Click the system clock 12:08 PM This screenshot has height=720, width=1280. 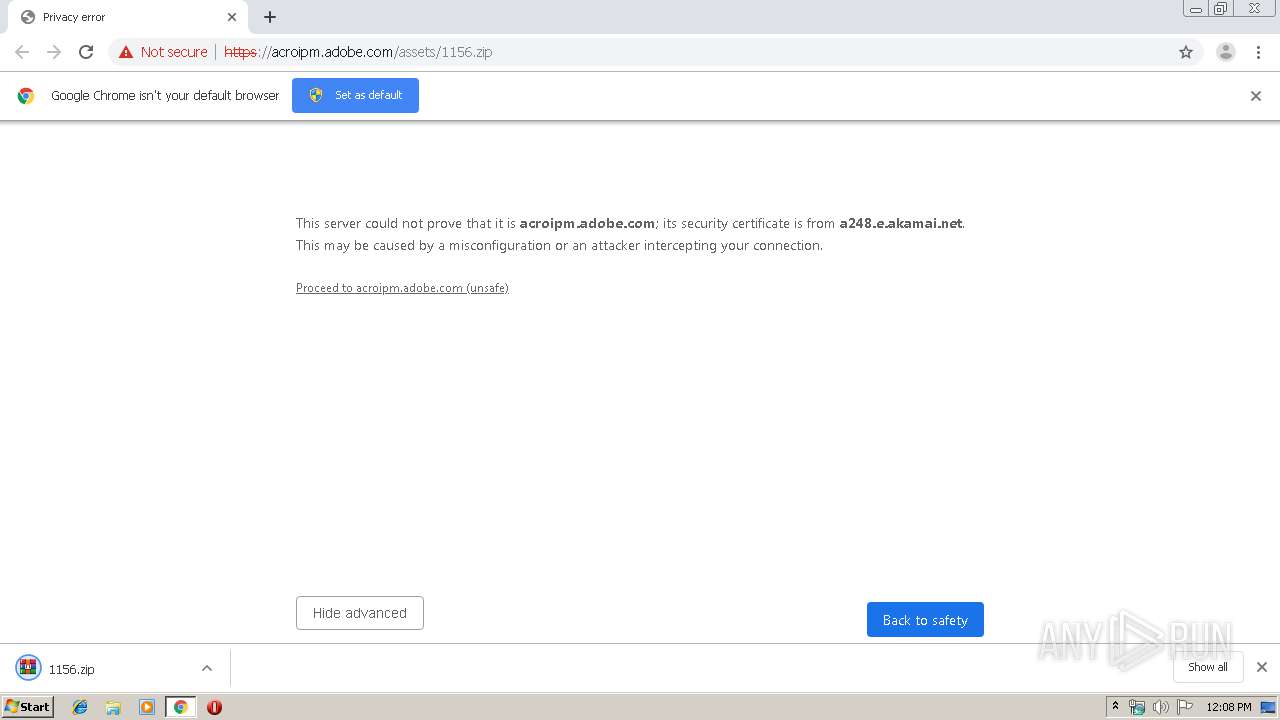point(1229,707)
